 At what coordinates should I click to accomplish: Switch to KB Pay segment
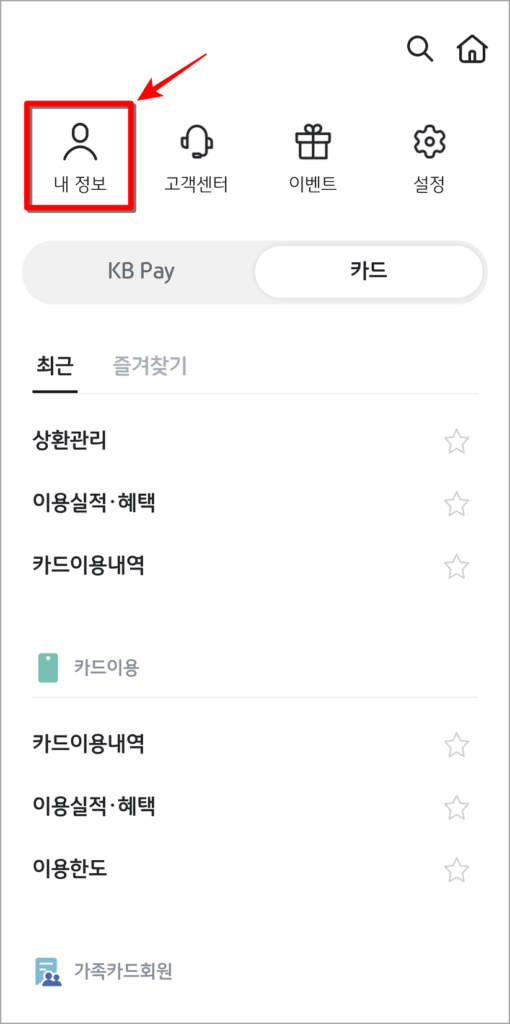[141, 271]
